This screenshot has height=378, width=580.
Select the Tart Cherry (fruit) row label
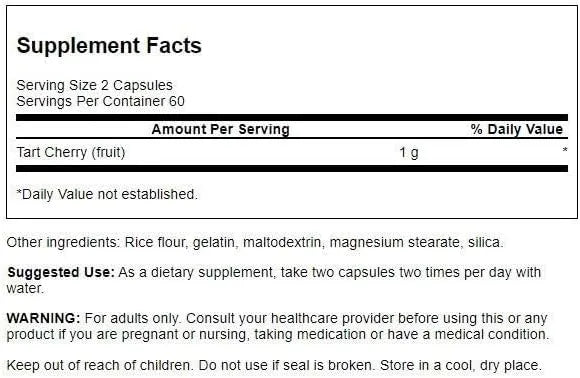tap(71, 152)
